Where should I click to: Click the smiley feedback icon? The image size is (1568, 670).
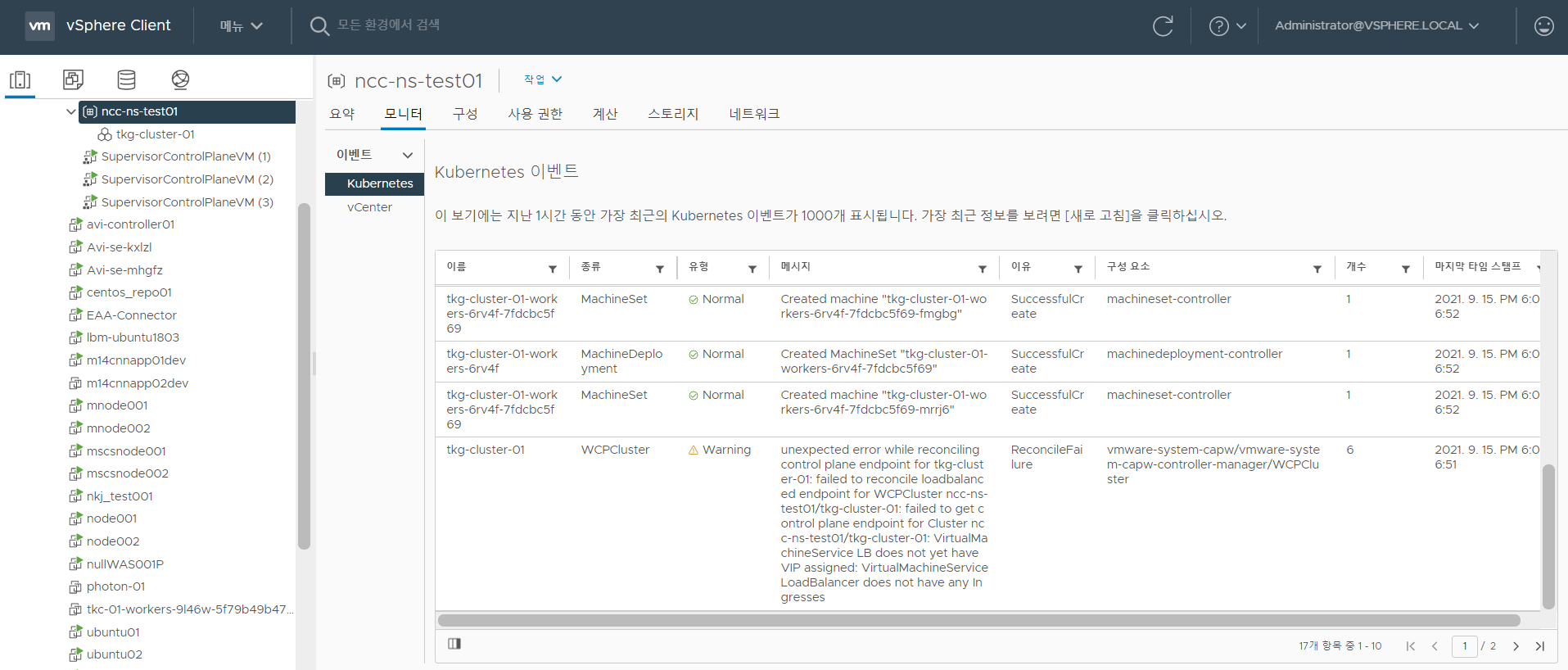pos(1543,26)
